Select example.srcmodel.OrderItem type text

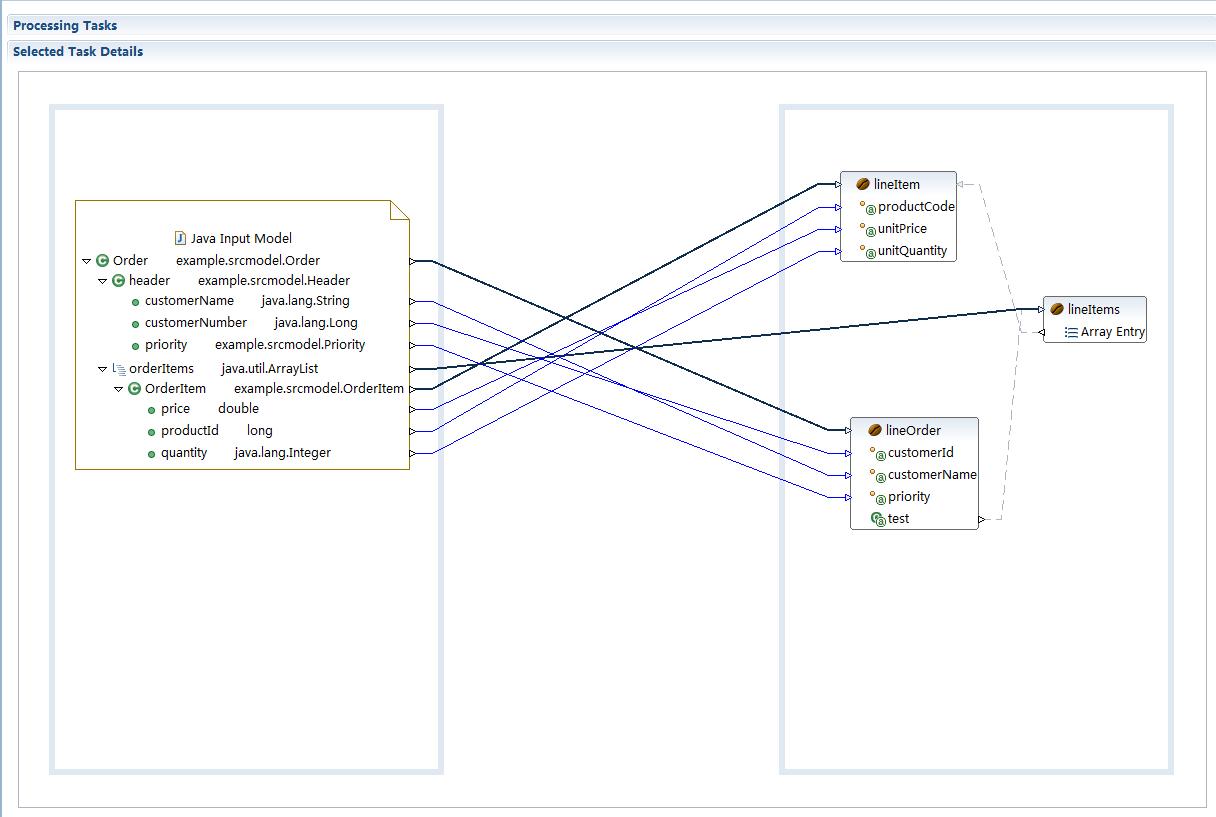[319, 389]
